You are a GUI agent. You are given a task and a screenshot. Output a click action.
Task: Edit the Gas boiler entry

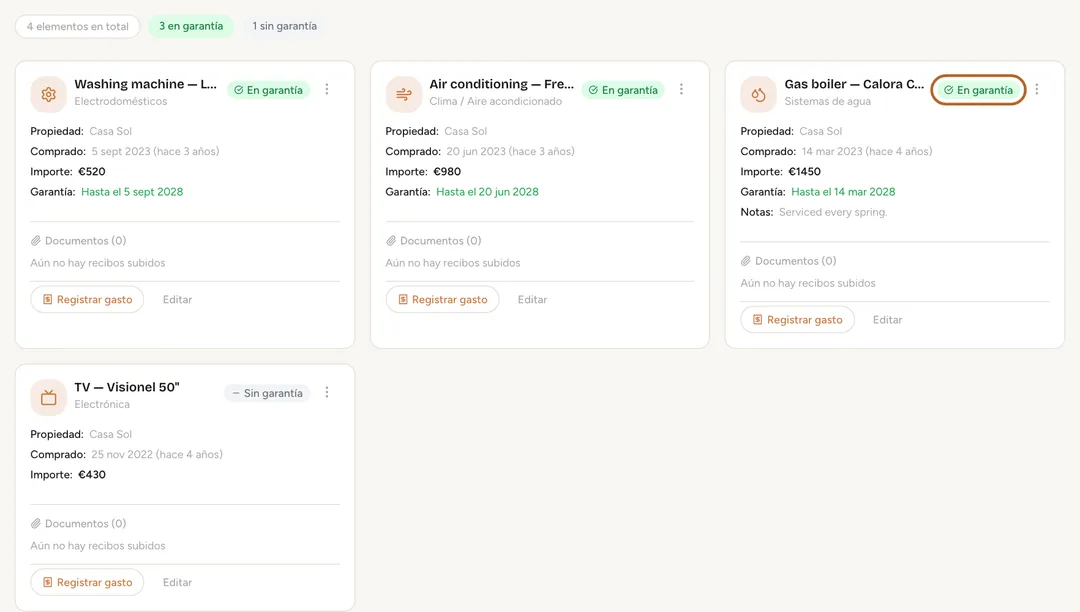[x=887, y=319]
